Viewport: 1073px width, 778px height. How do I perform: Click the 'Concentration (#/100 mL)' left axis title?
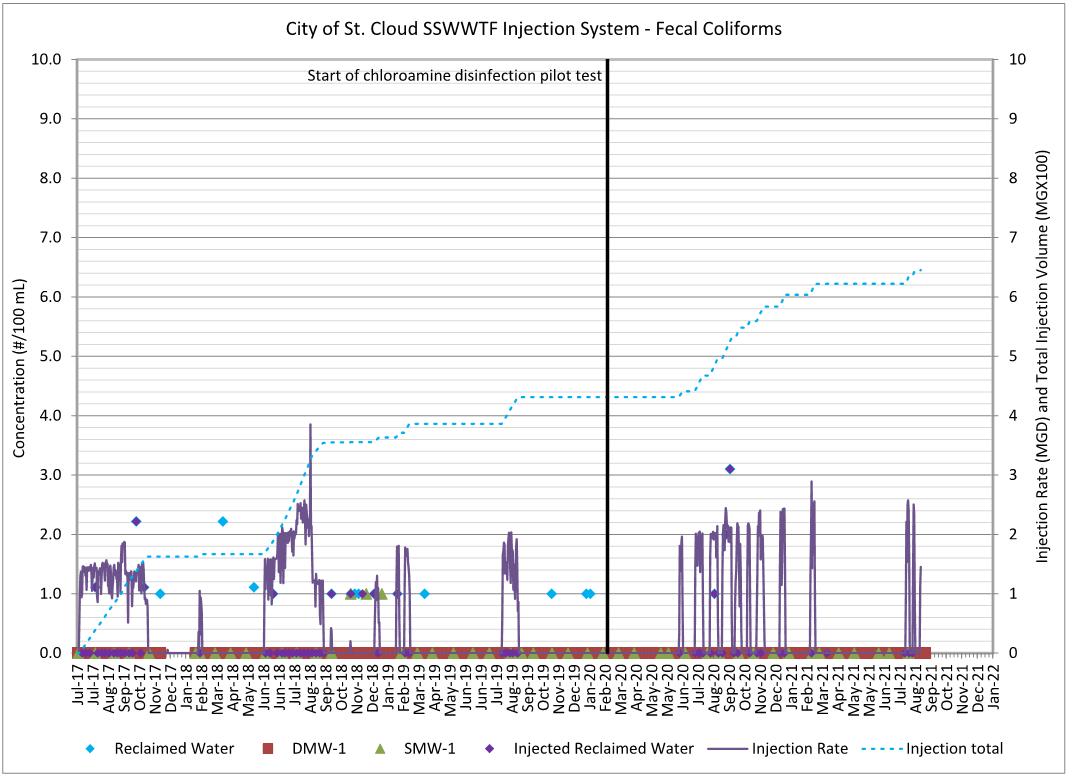pos(18,368)
